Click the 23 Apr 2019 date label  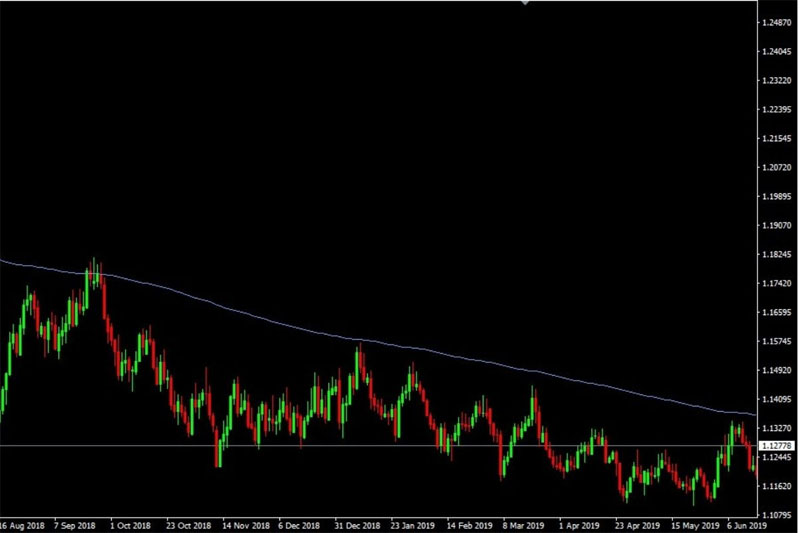pyautogui.click(x=637, y=526)
